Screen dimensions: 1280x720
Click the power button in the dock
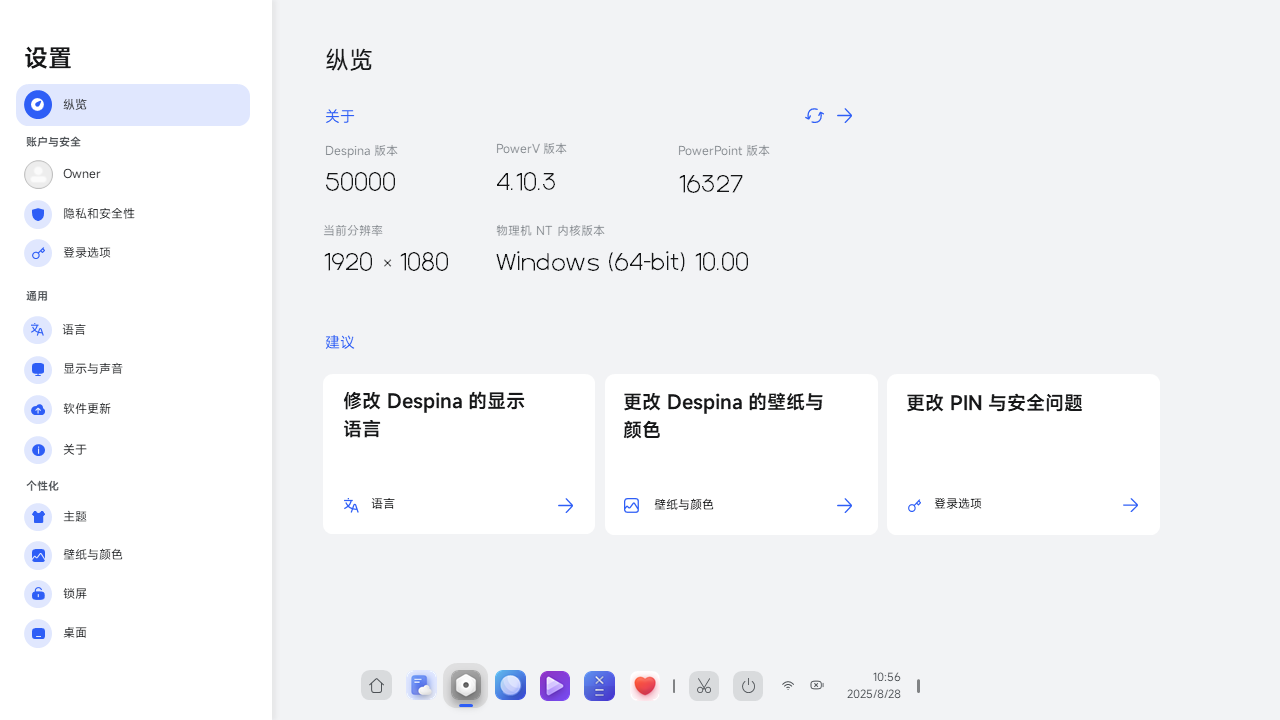tap(748, 686)
